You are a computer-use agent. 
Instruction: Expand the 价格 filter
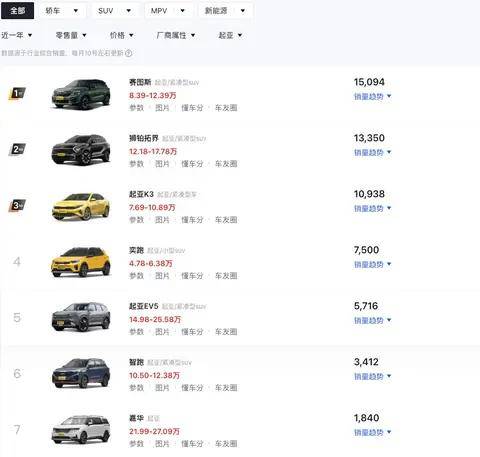click(x=122, y=35)
